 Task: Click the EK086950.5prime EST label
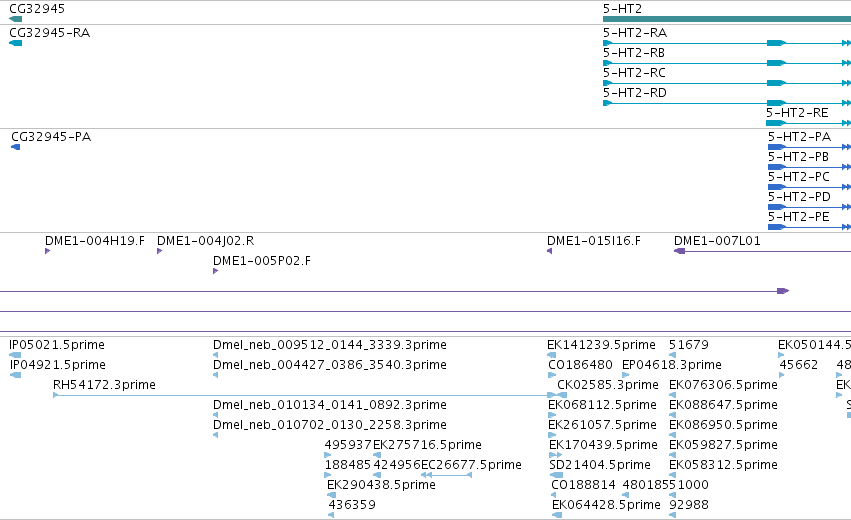(x=723, y=426)
